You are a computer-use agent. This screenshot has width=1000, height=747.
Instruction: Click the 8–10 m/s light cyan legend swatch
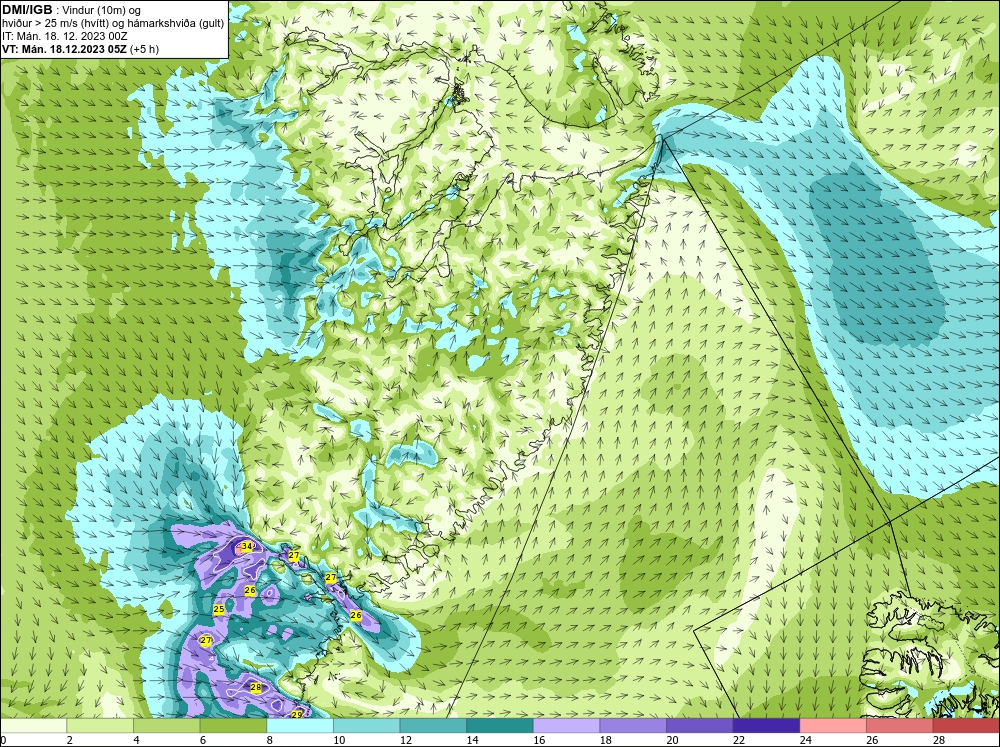(x=300, y=726)
